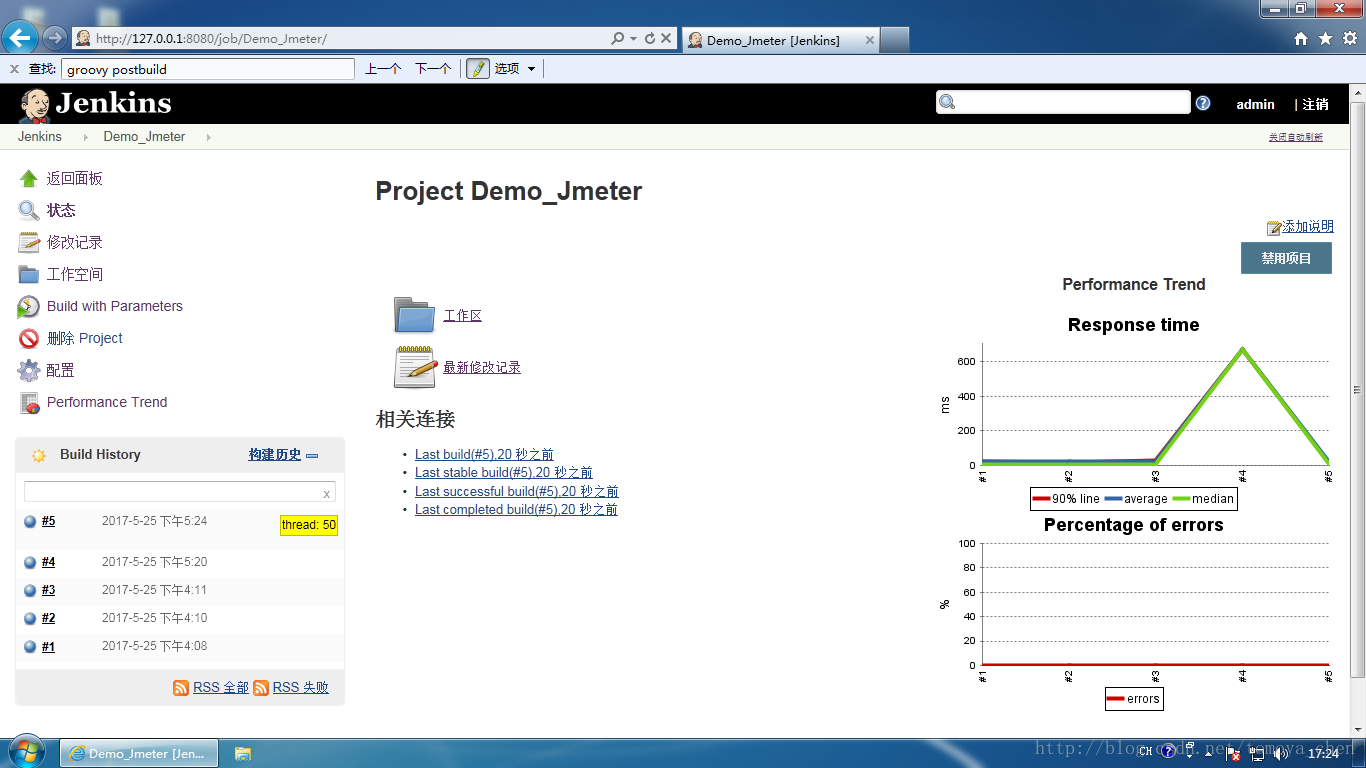Click the notepad-with-pencil icon next to 最新修改记录

415,367
